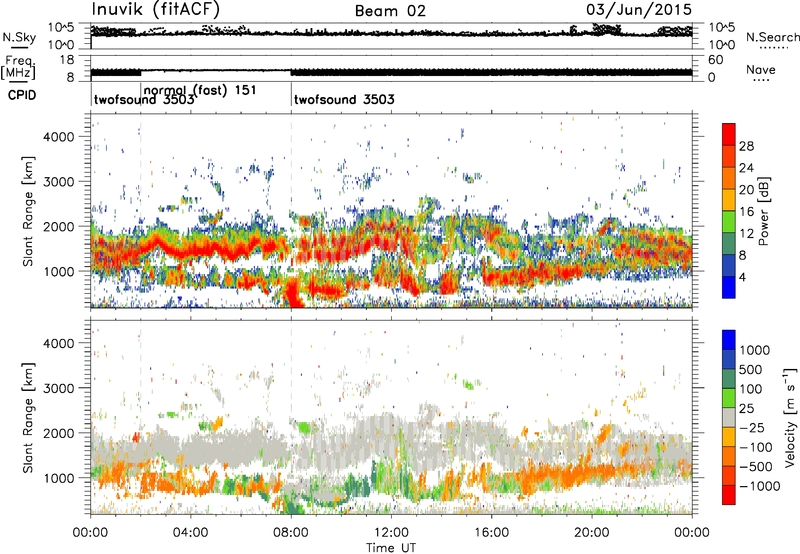800x554 pixels.
Task: Select the 'Beam 02' heading
Action: [390, 11]
